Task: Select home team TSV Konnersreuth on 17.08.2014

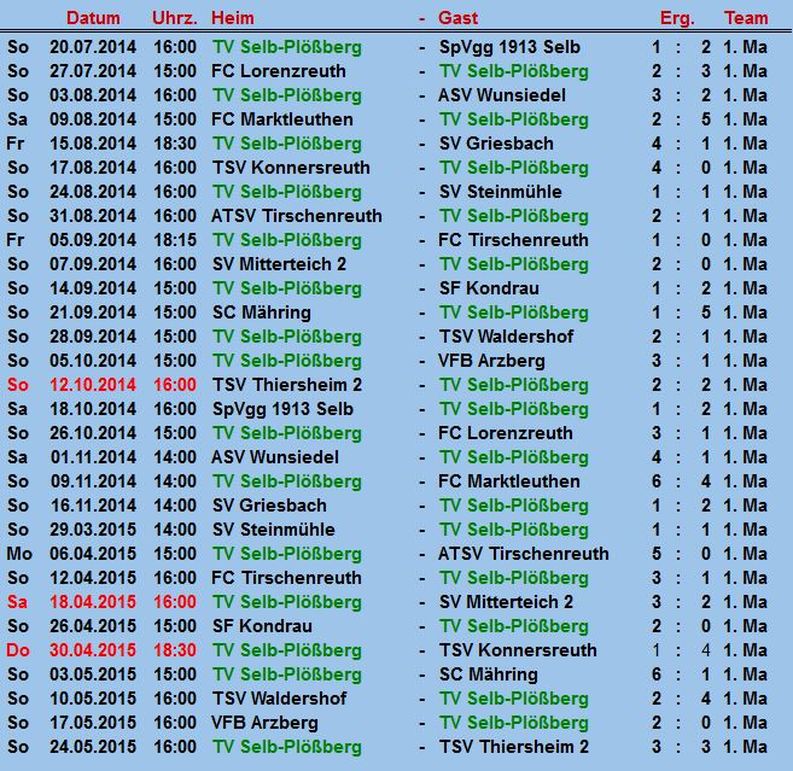Action: 291,168
